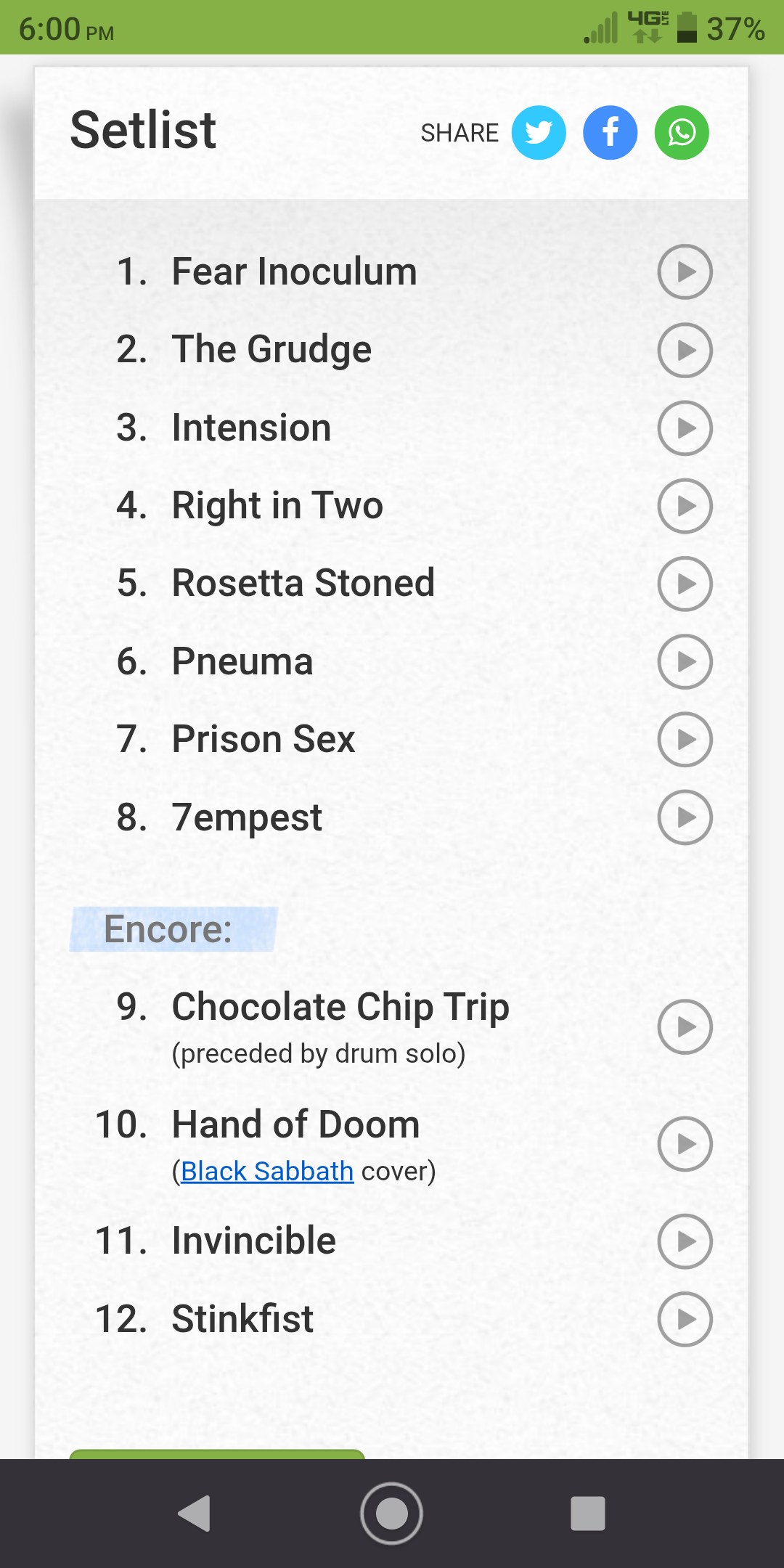Play Pneuma song
This screenshot has width=784, height=1568.
tap(685, 661)
